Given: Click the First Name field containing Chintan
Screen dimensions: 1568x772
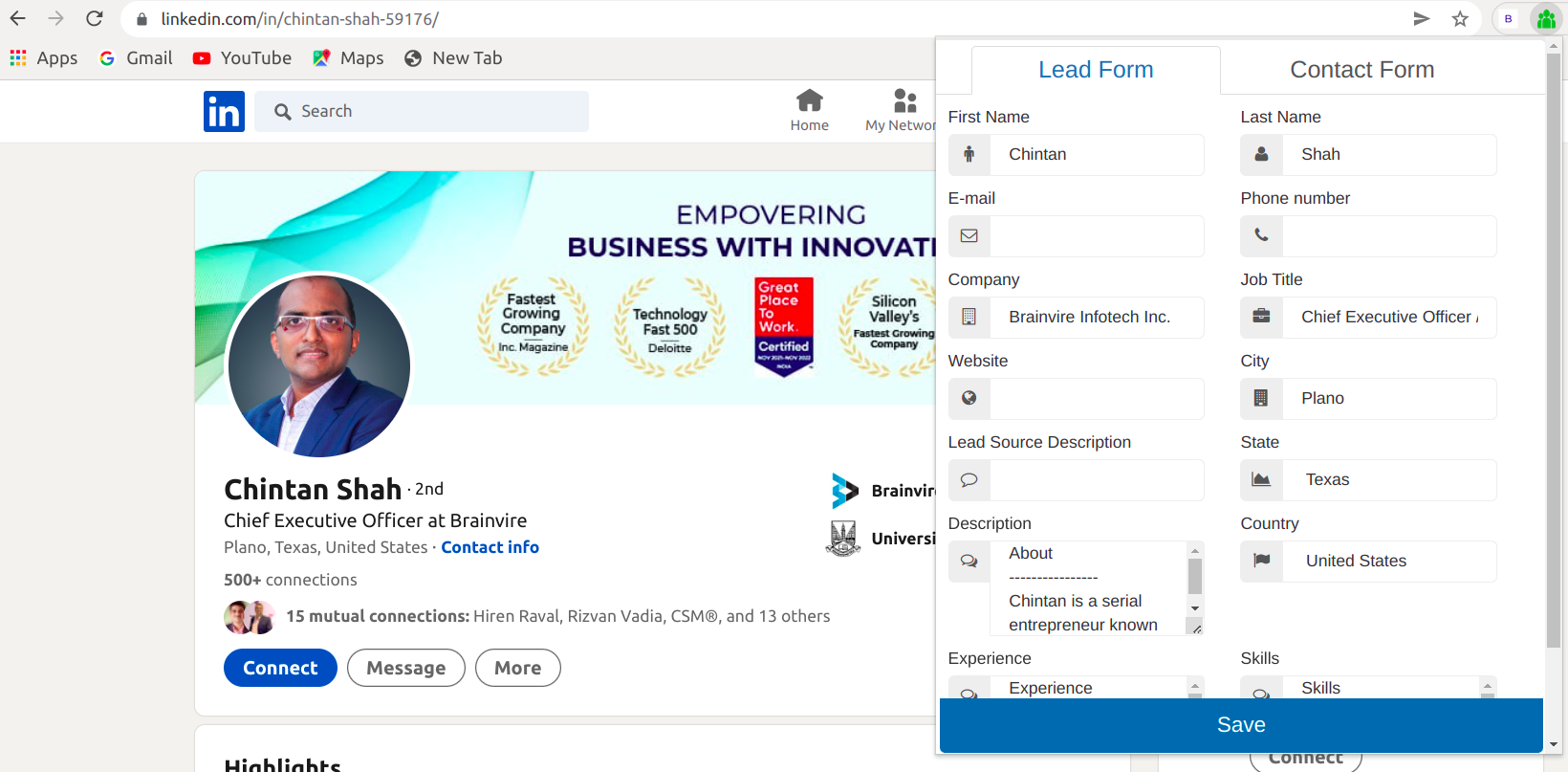Looking at the screenshot, I should click(x=1097, y=155).
